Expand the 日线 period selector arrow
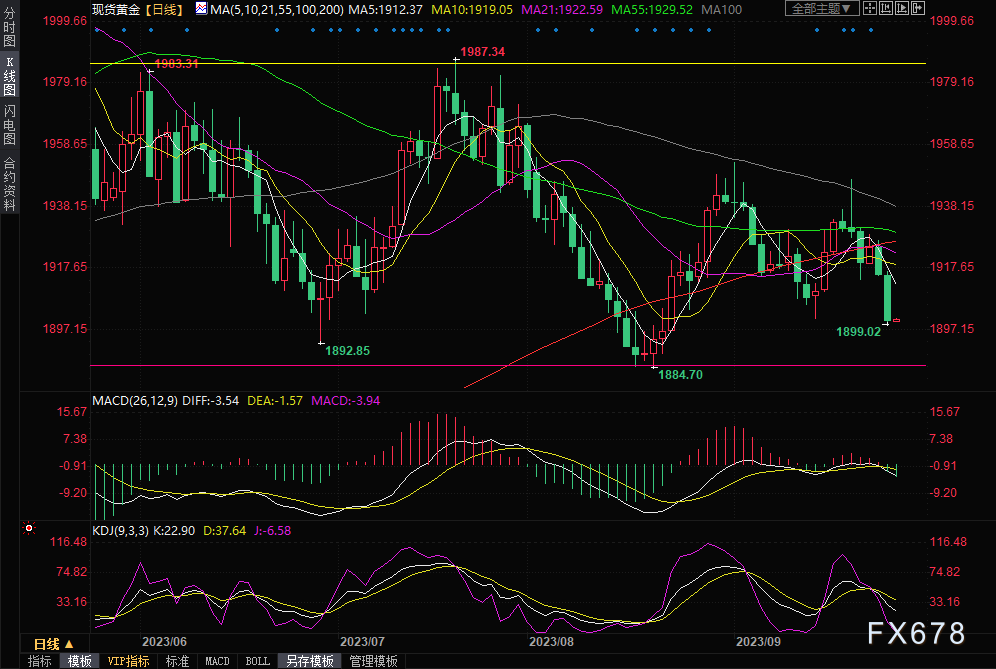Screen dimensions: 996x669 pyautogui.click(x=69, y=643)
